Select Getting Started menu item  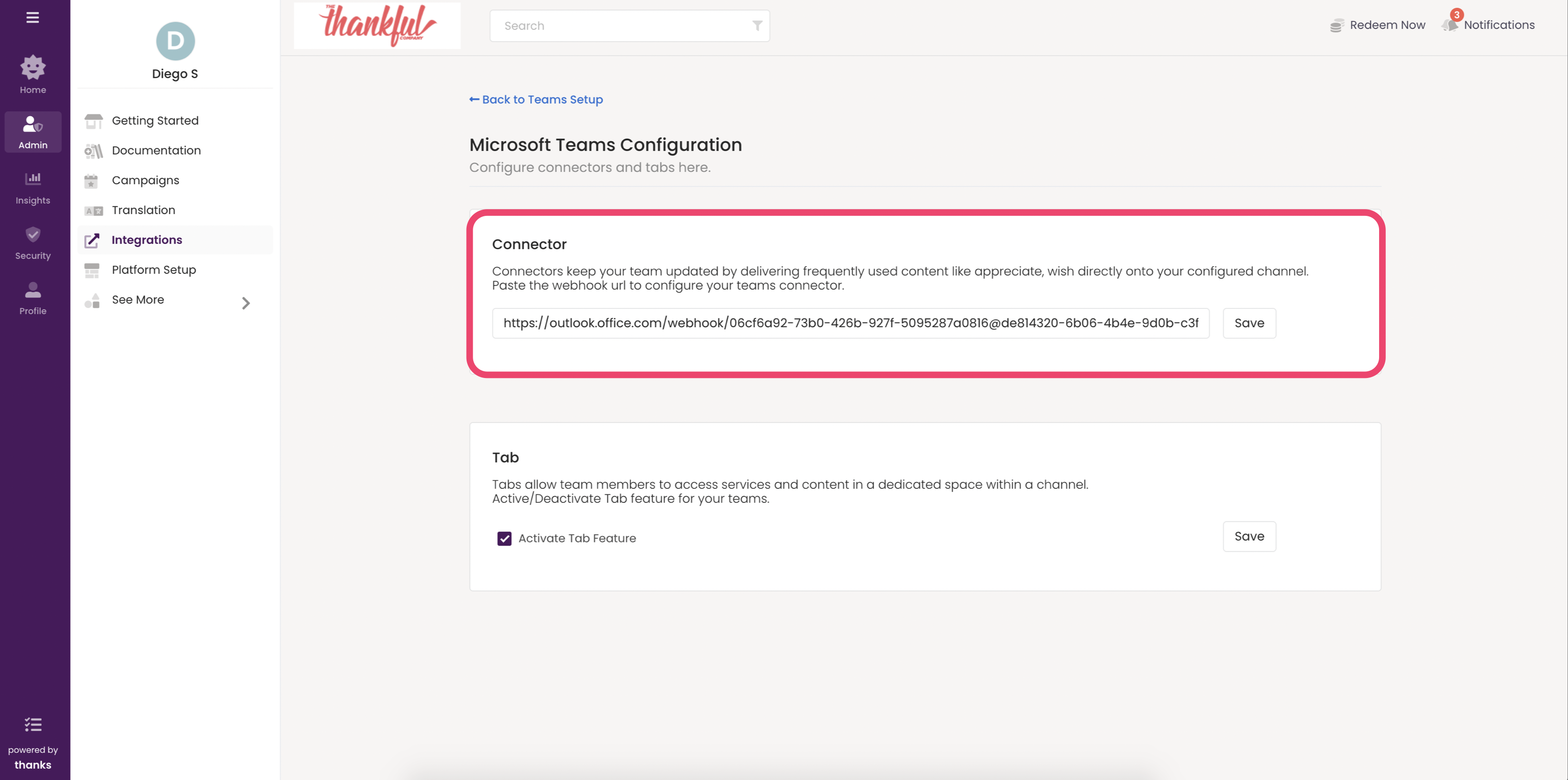coord(155,120)
